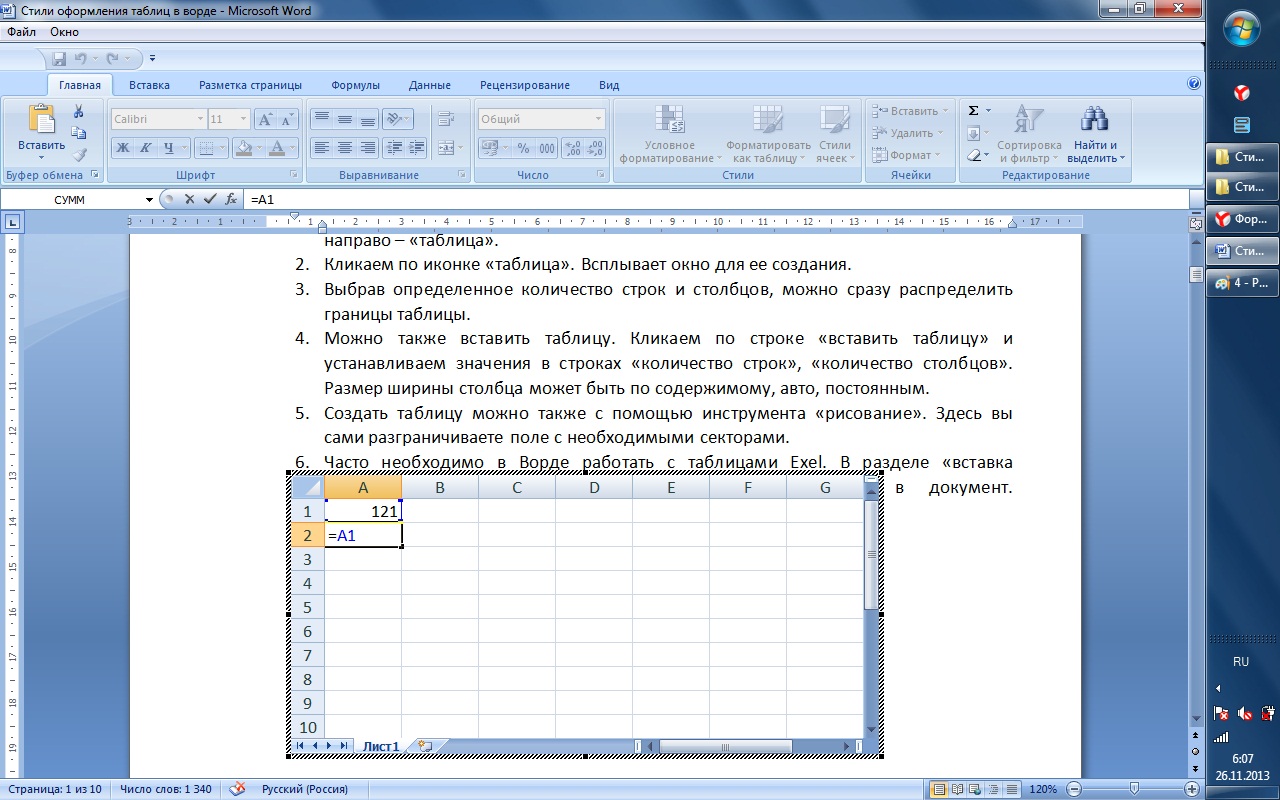1280x800 pixels.
Task: Click the Format Painter brush icon
Action: (x=79, y=155)
